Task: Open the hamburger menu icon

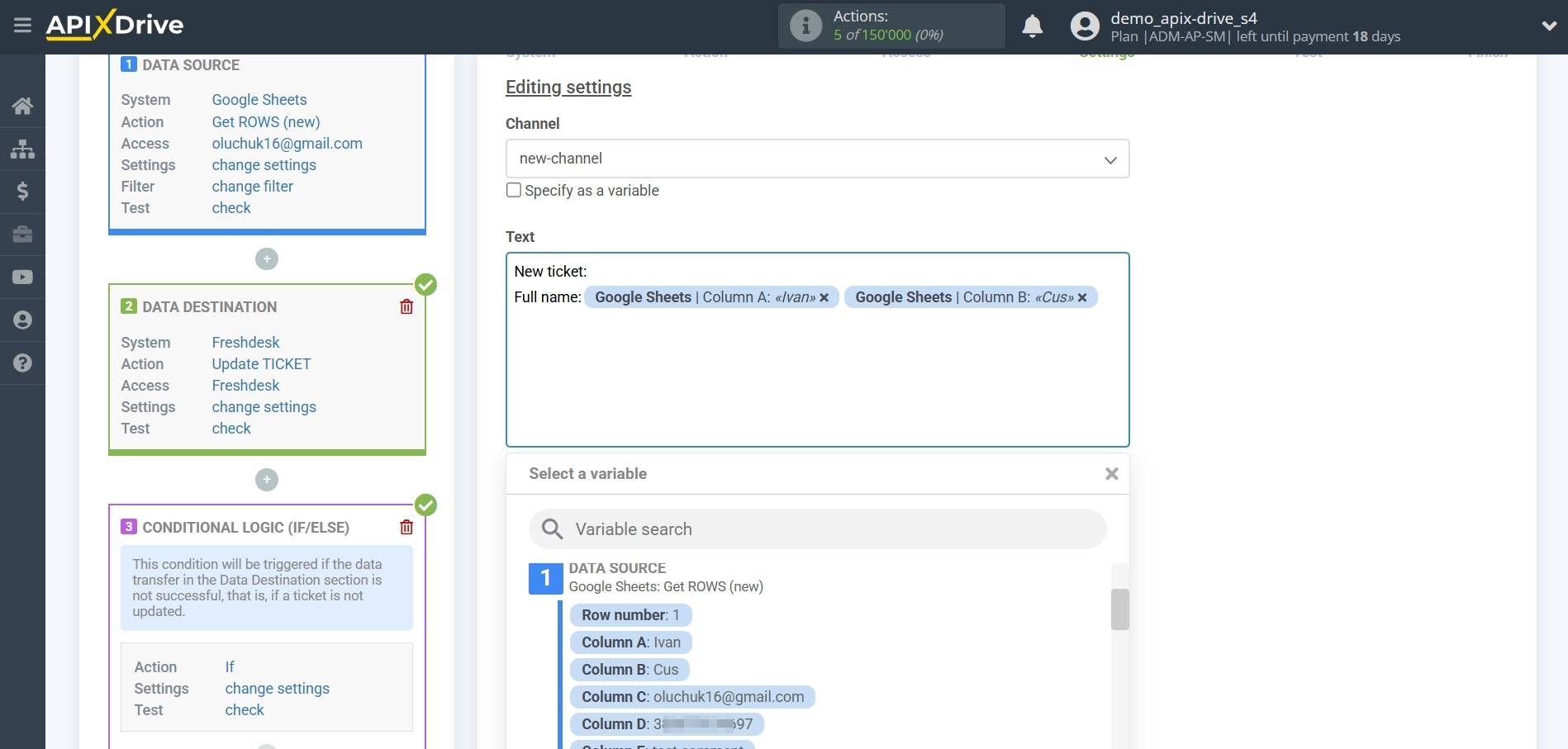Action: 22,26
